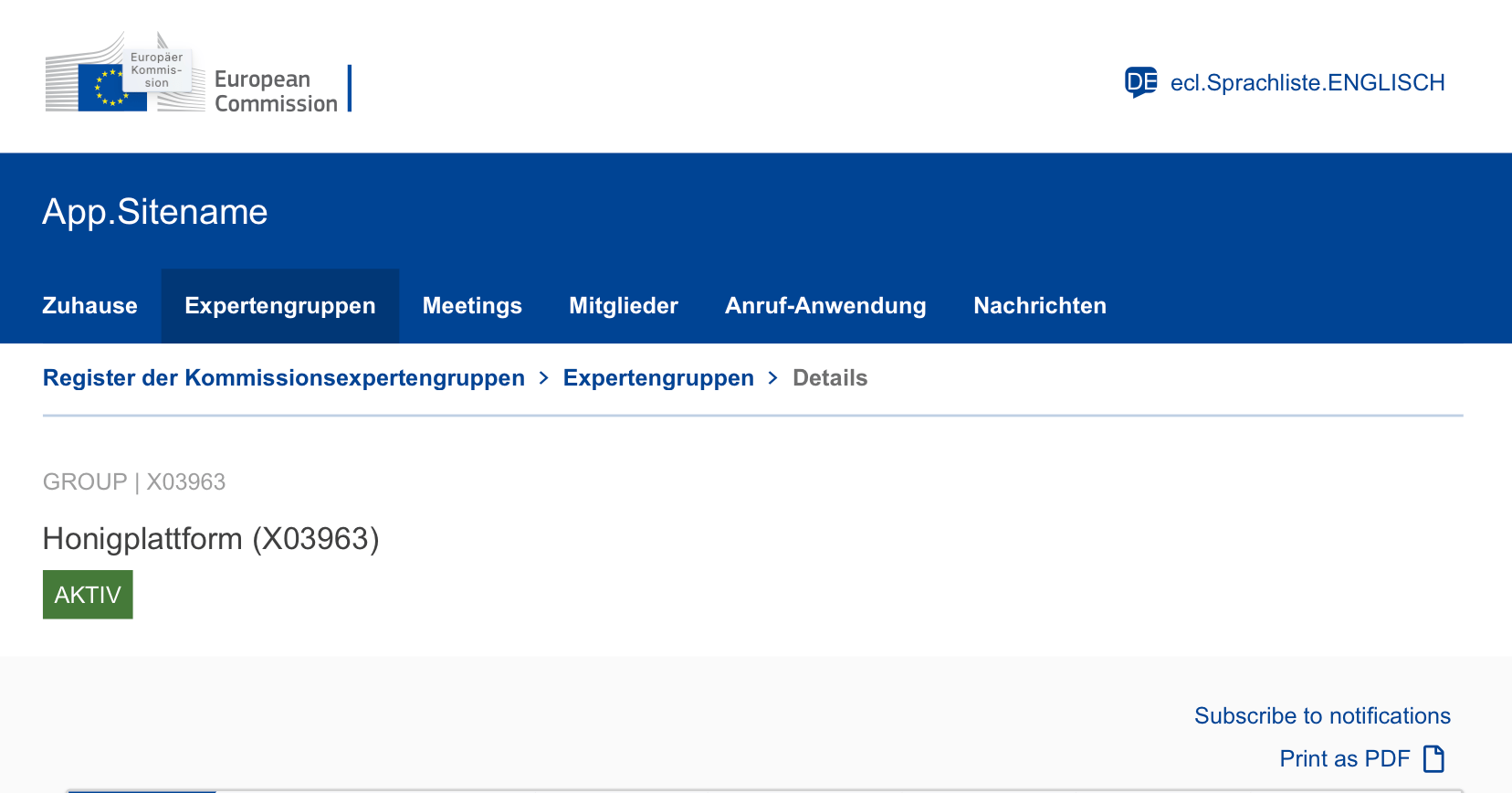Click the European Commission logo

197,74
